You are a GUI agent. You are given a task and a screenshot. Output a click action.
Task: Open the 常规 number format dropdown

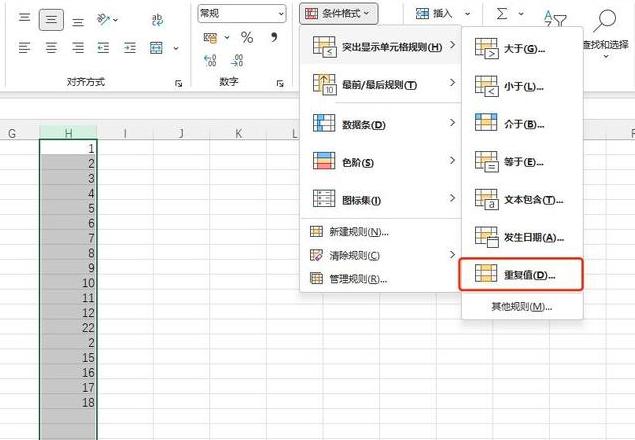242,14
